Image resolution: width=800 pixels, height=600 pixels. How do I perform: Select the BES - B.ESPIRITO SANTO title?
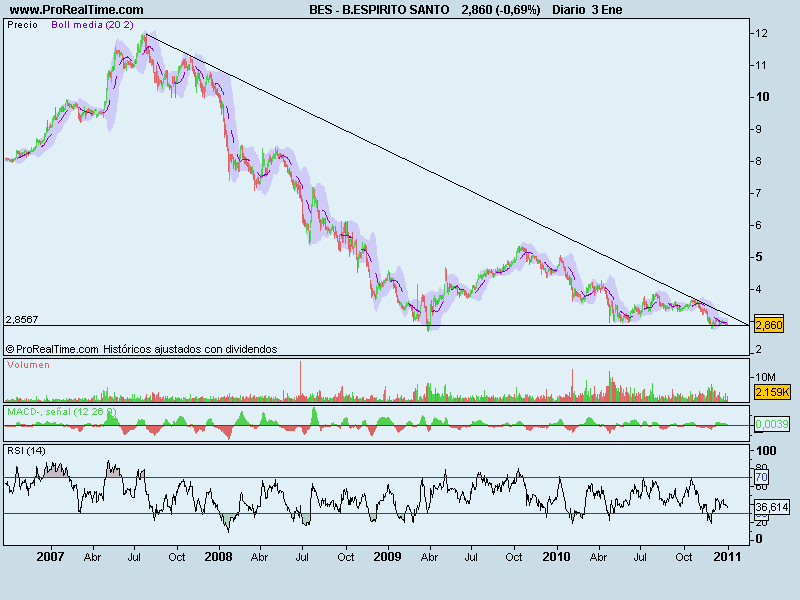point(379,10)
